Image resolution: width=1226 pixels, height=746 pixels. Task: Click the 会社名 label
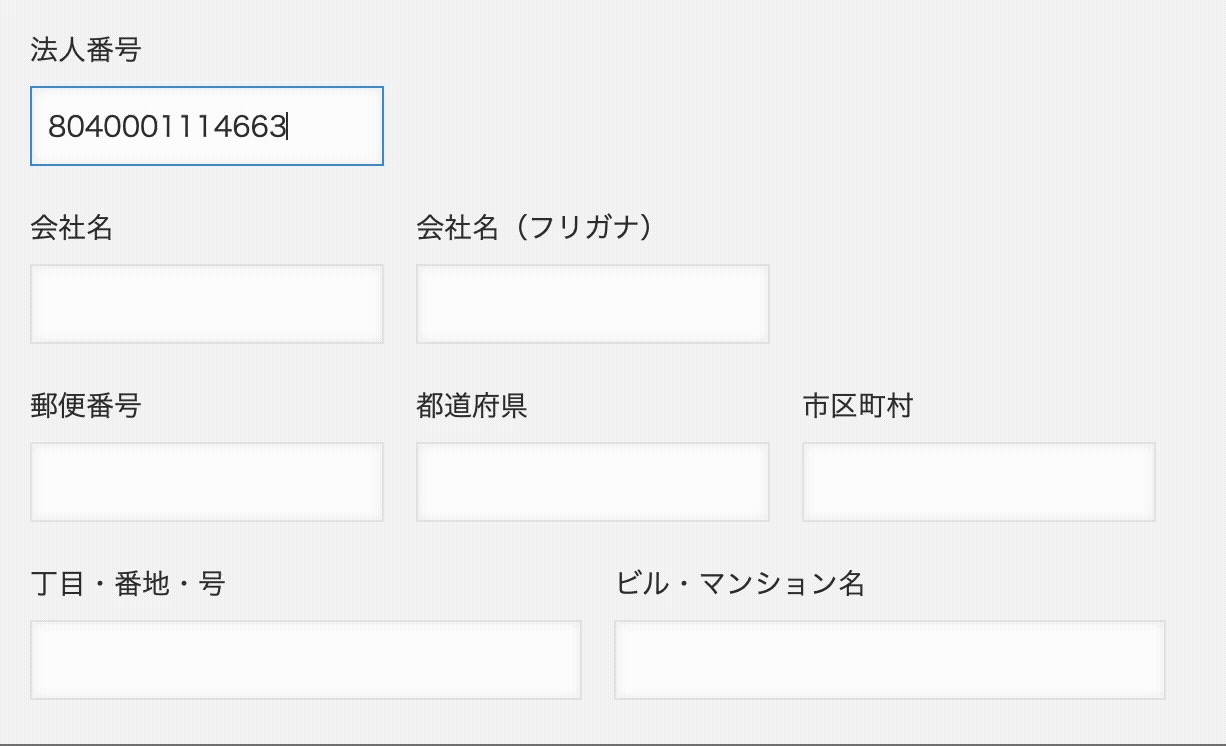pyautogui.click(x=71, y=228)
